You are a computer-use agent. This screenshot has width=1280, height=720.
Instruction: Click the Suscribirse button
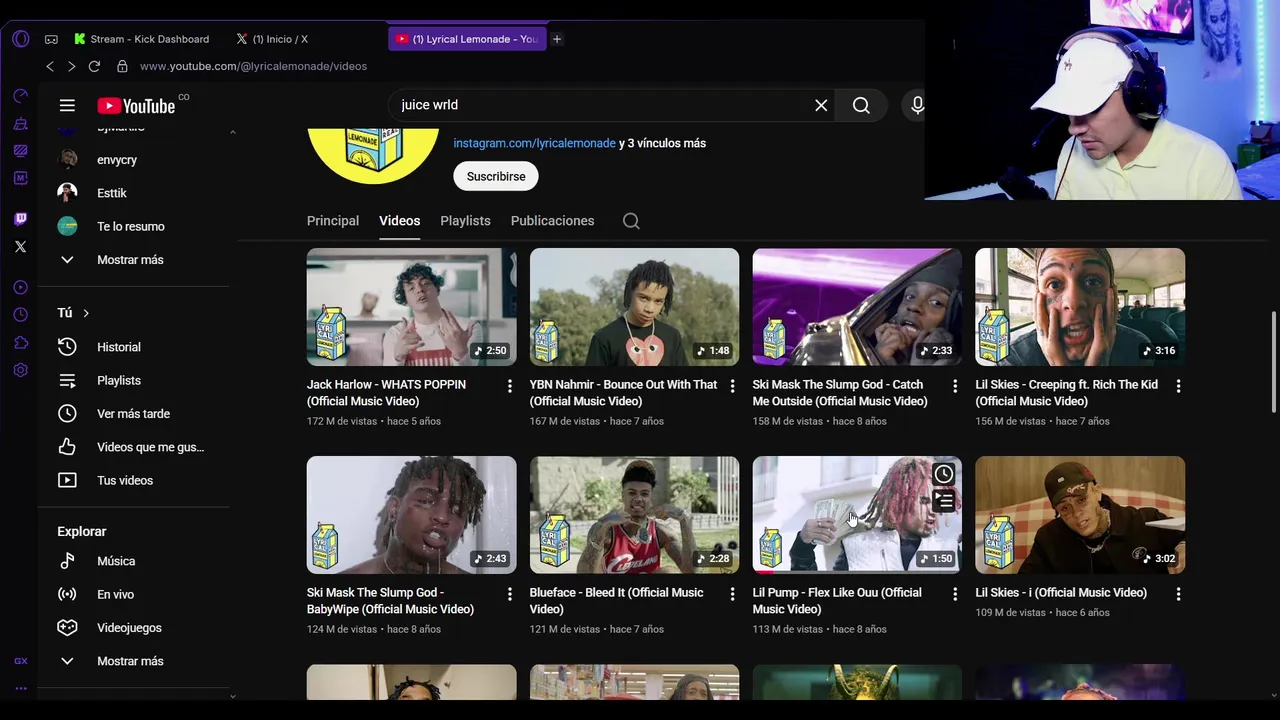point(496,176)
